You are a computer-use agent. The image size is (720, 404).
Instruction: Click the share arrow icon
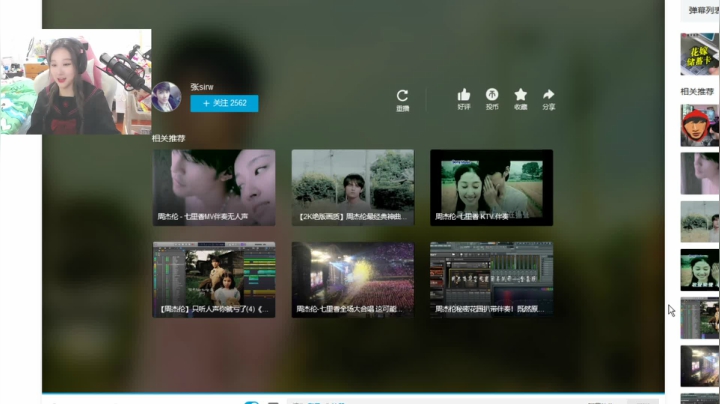click(x=548, y=94)
